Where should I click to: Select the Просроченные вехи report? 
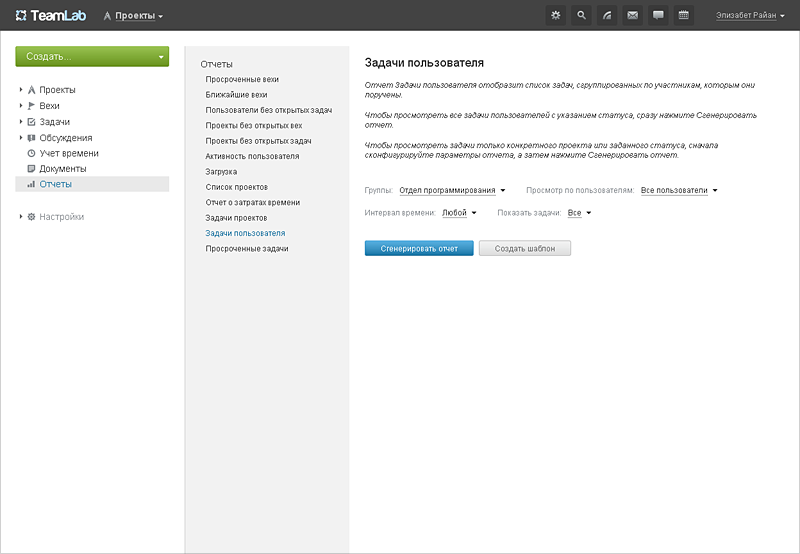point(242,79)
